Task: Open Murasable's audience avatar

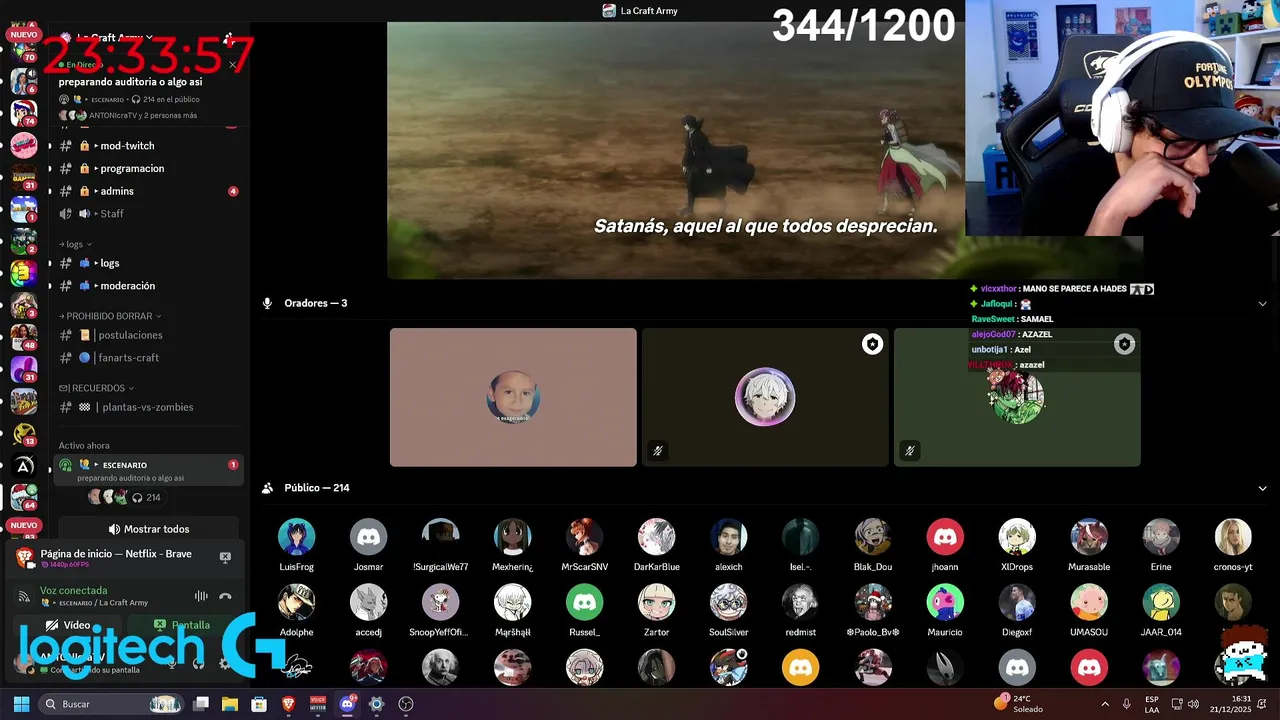Action: (x=1088, y=537)
